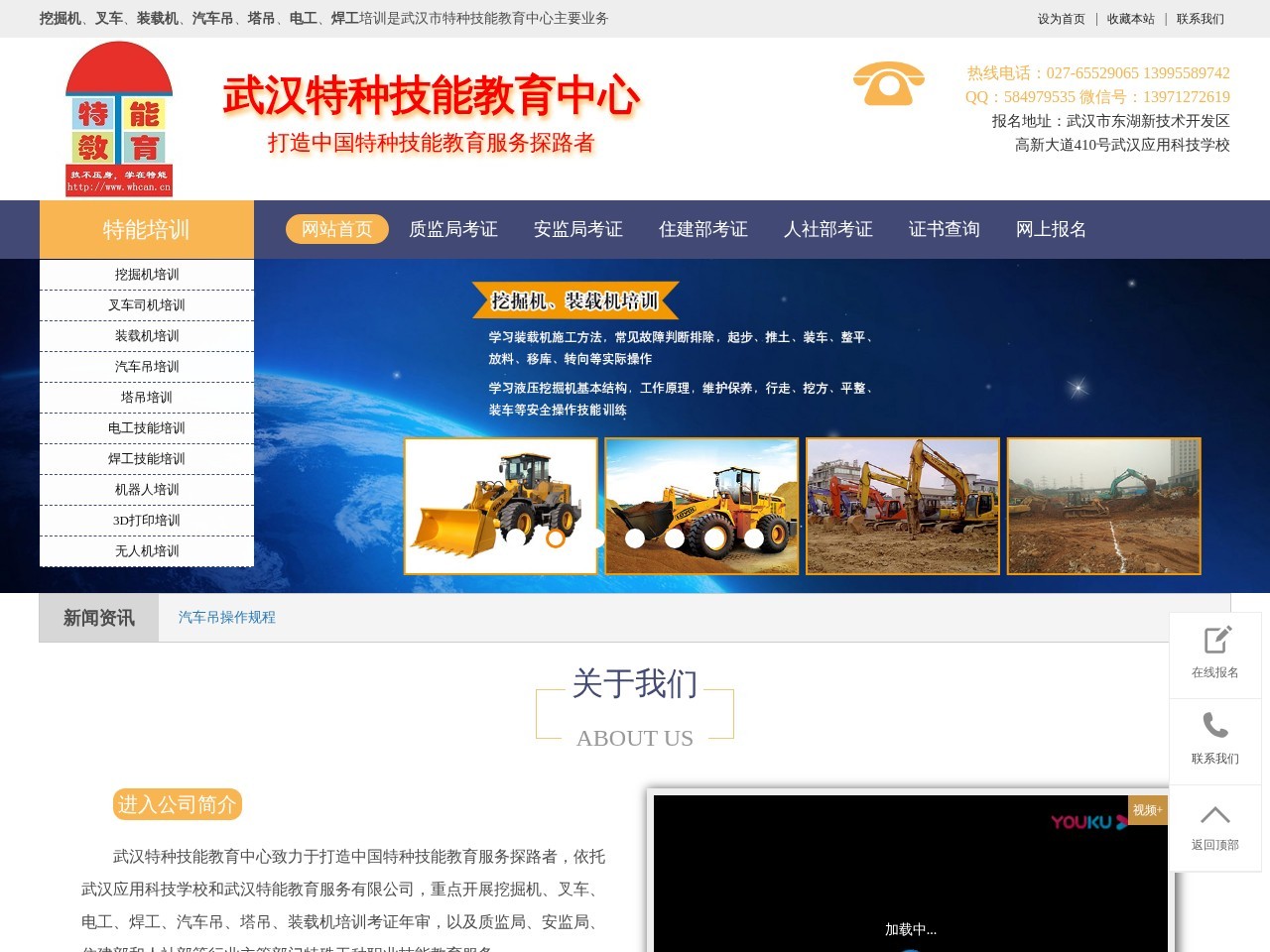Click the 返回顶部 floating label
1270x952 pixels.
[1215, 845]
